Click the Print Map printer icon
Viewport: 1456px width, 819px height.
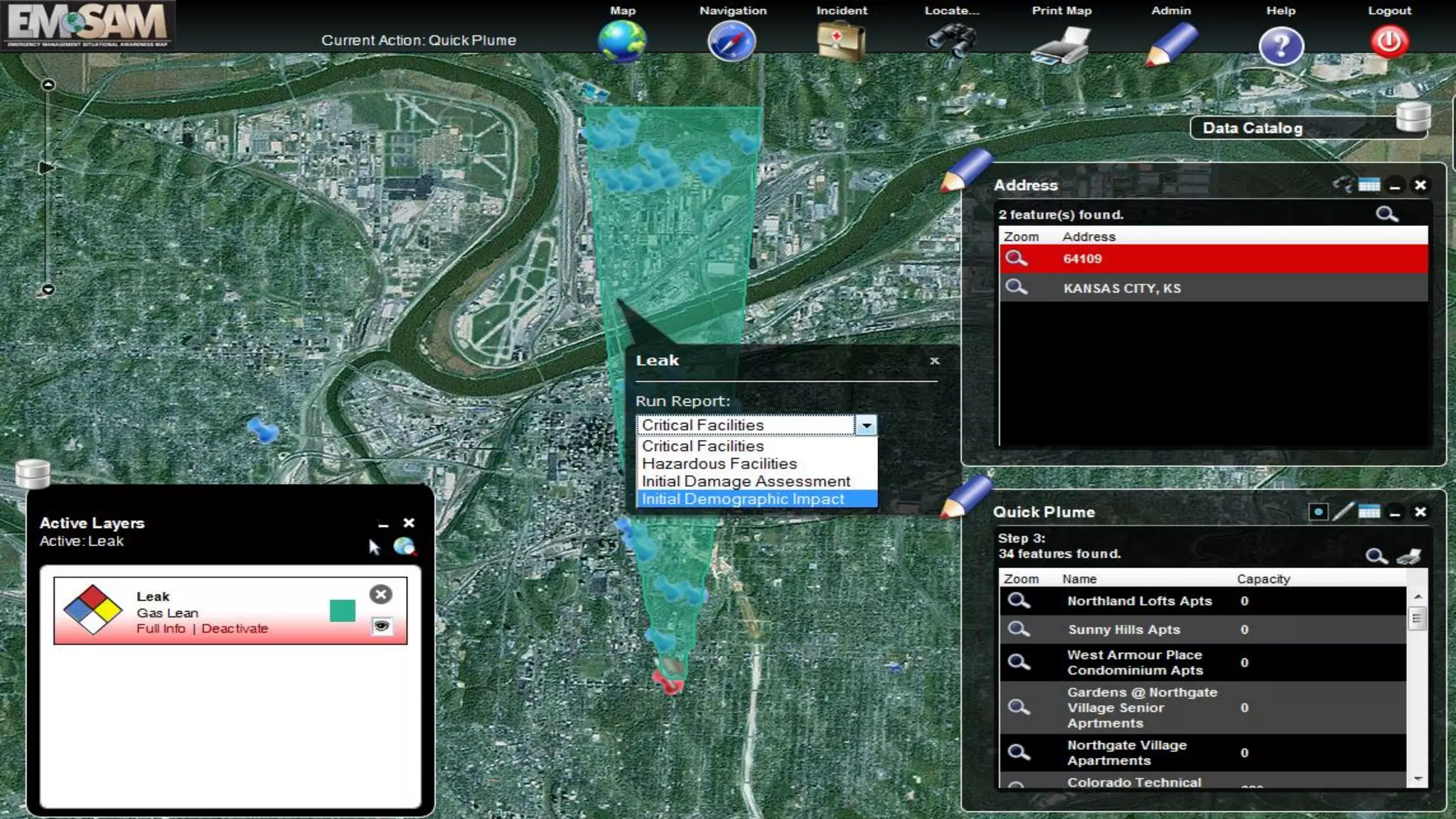click(1061, 45)
